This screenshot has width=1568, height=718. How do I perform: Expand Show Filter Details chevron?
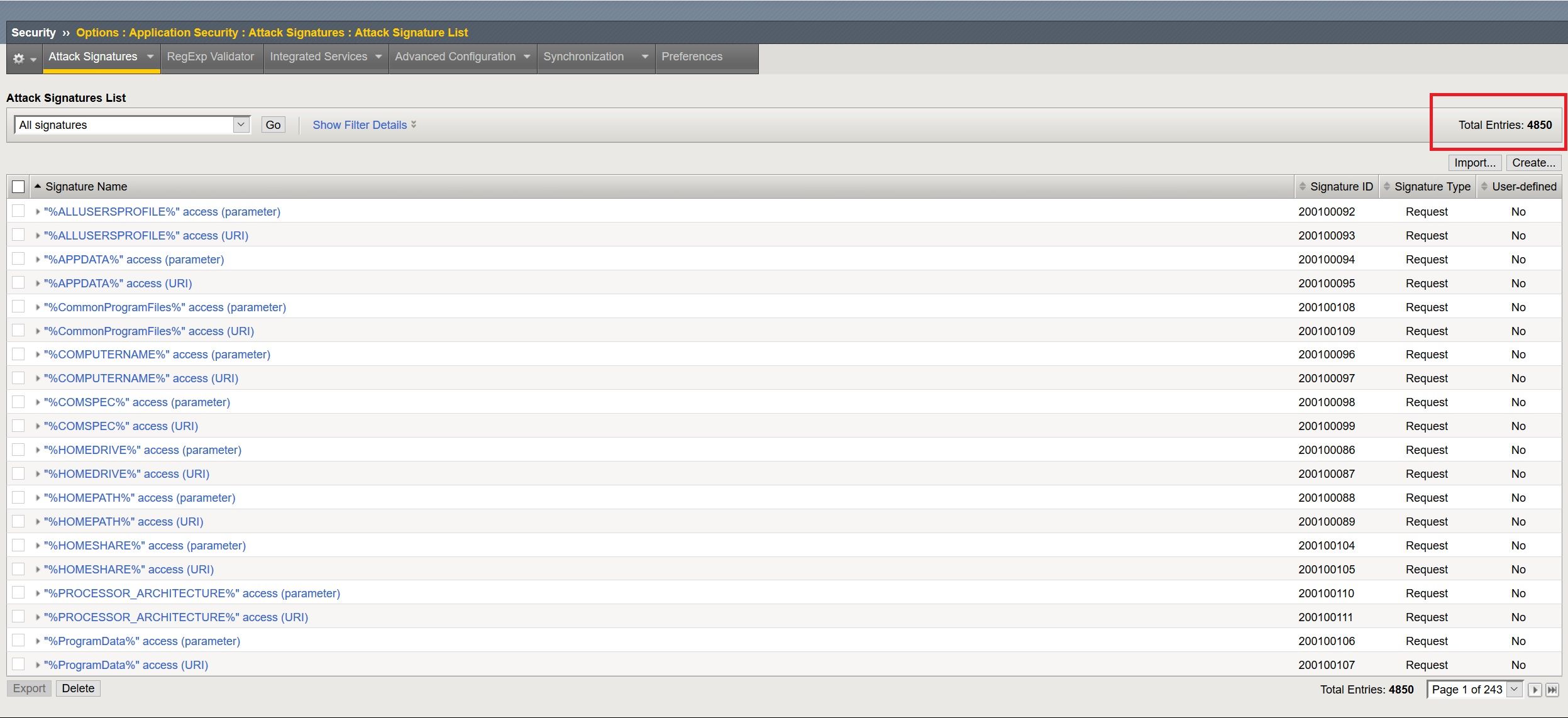[x=414, y=124]
